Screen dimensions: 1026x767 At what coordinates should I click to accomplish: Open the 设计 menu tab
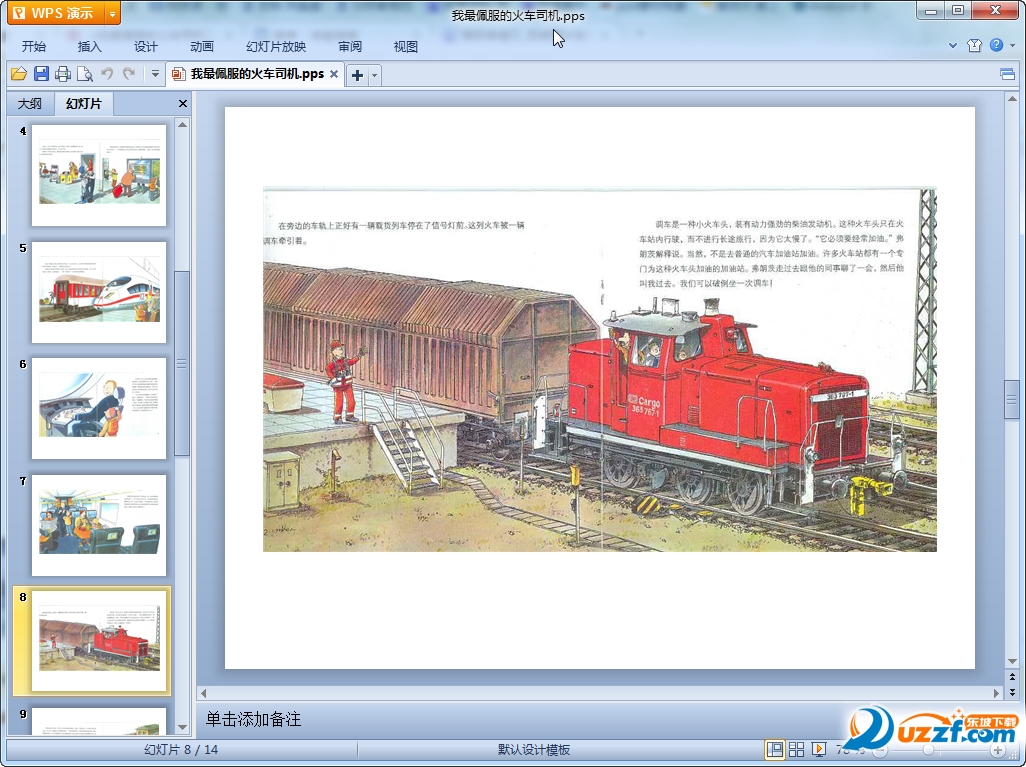(x=145, y=46)
